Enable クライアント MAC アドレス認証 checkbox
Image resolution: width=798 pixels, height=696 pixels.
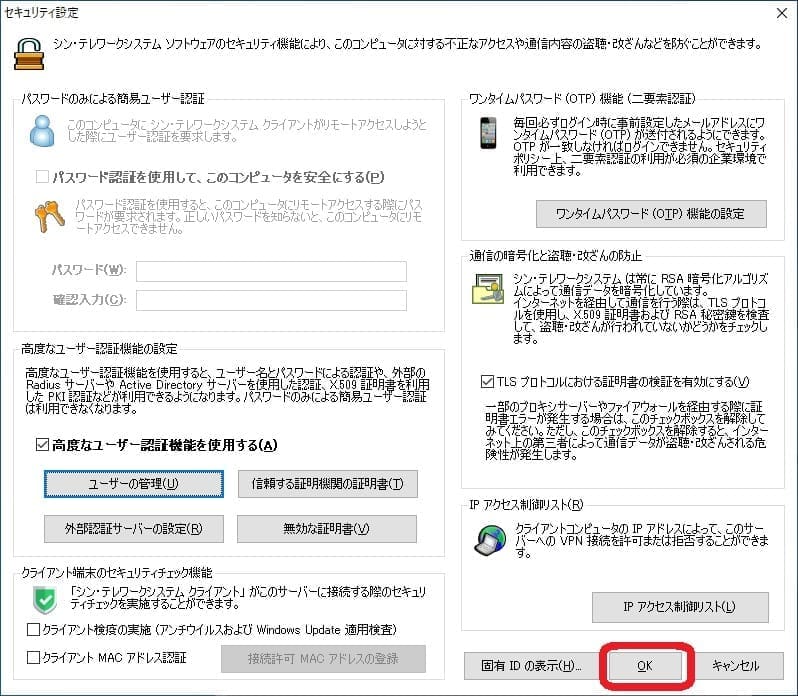click(x=34, y=658)
